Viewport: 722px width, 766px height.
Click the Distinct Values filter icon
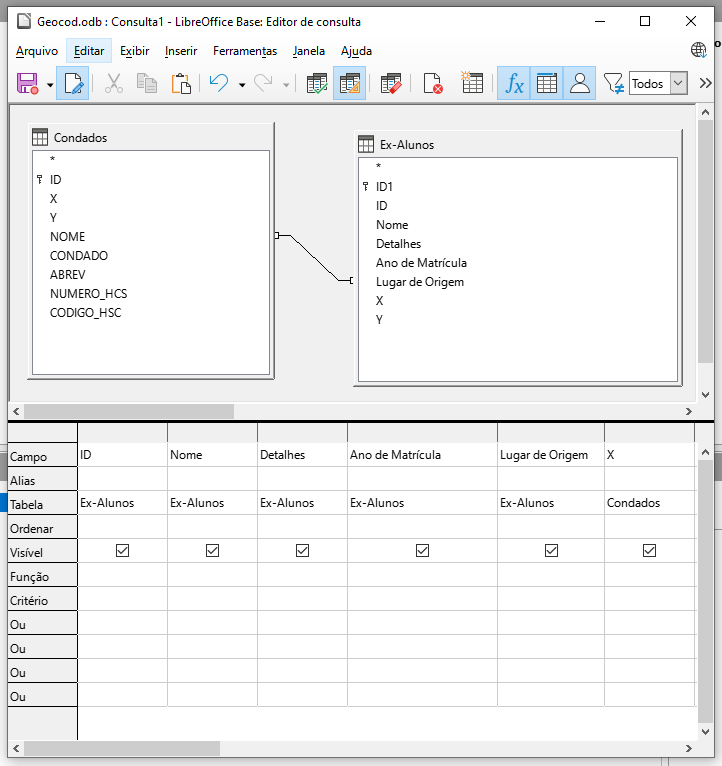coord(613,84)
